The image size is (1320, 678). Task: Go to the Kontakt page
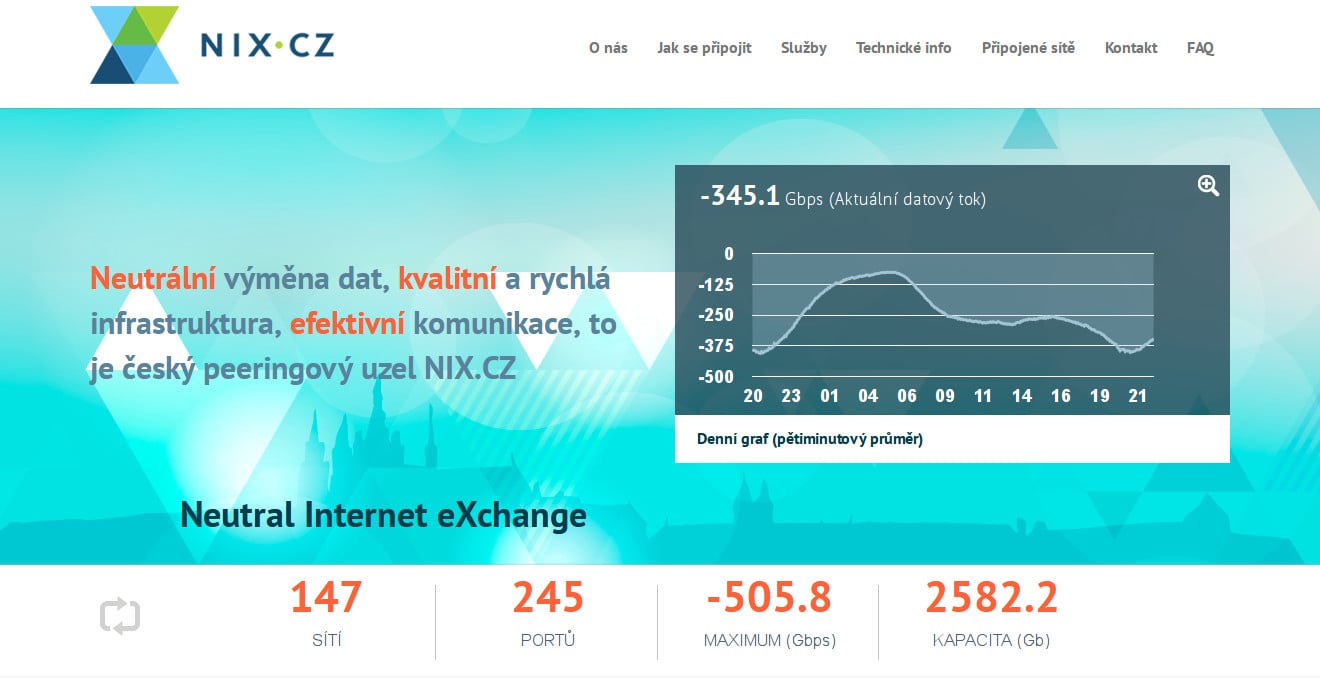1130,47
